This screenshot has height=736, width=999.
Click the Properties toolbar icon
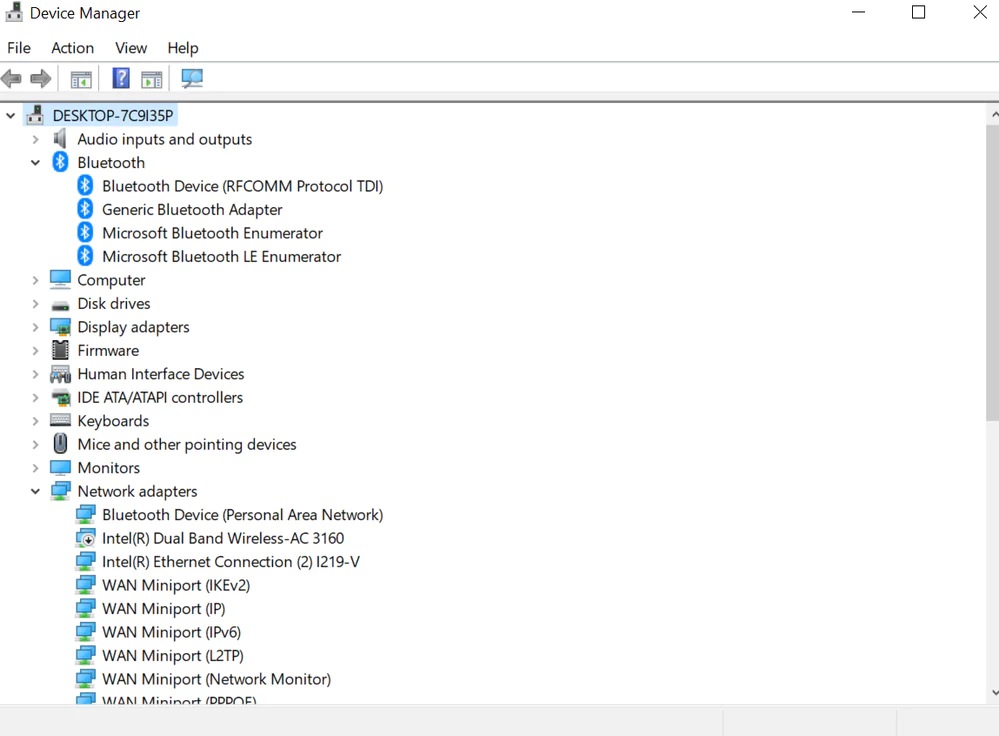(x=81, y=78)
